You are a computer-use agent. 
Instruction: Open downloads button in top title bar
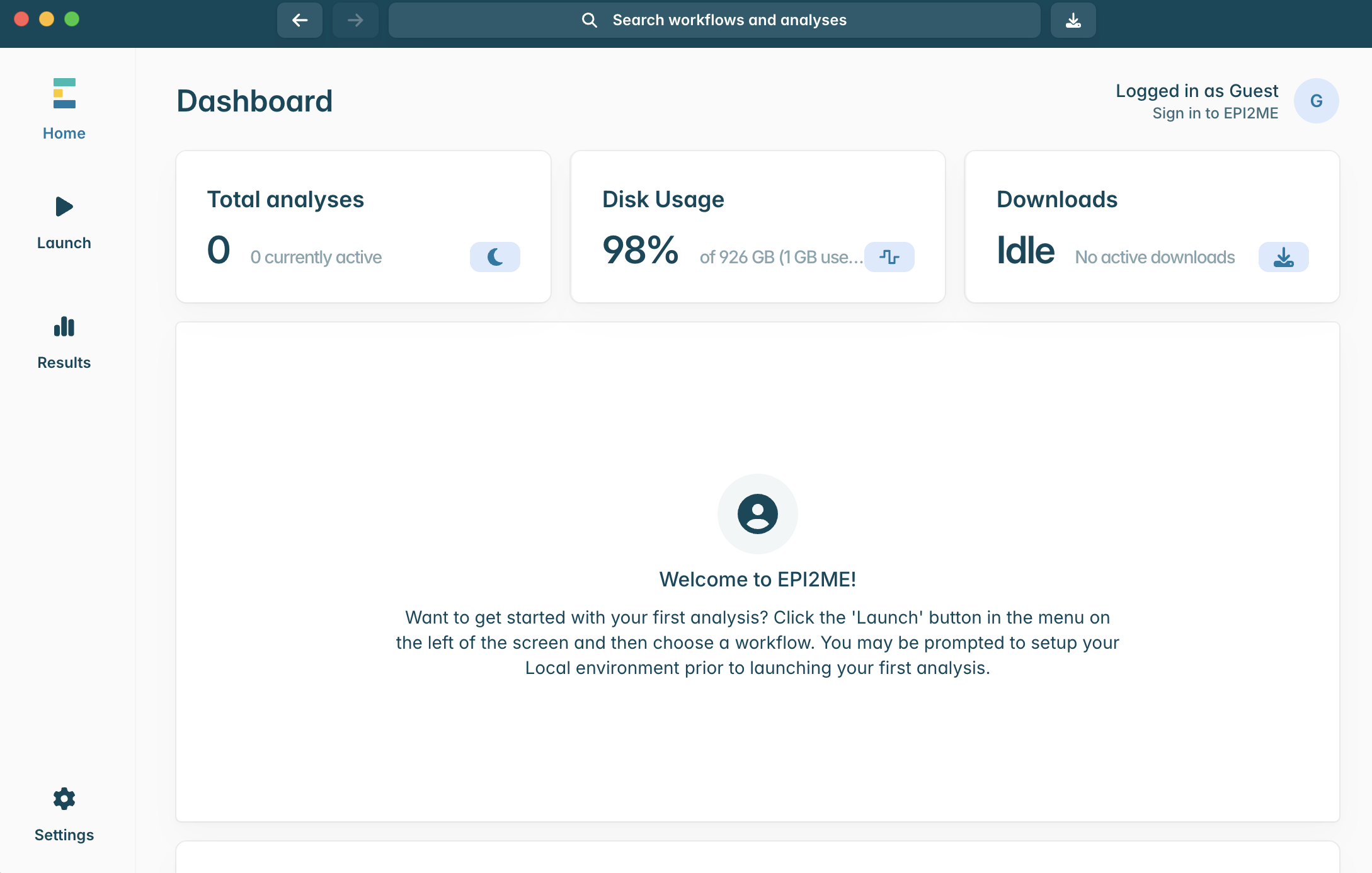(x=1073, y=20)
